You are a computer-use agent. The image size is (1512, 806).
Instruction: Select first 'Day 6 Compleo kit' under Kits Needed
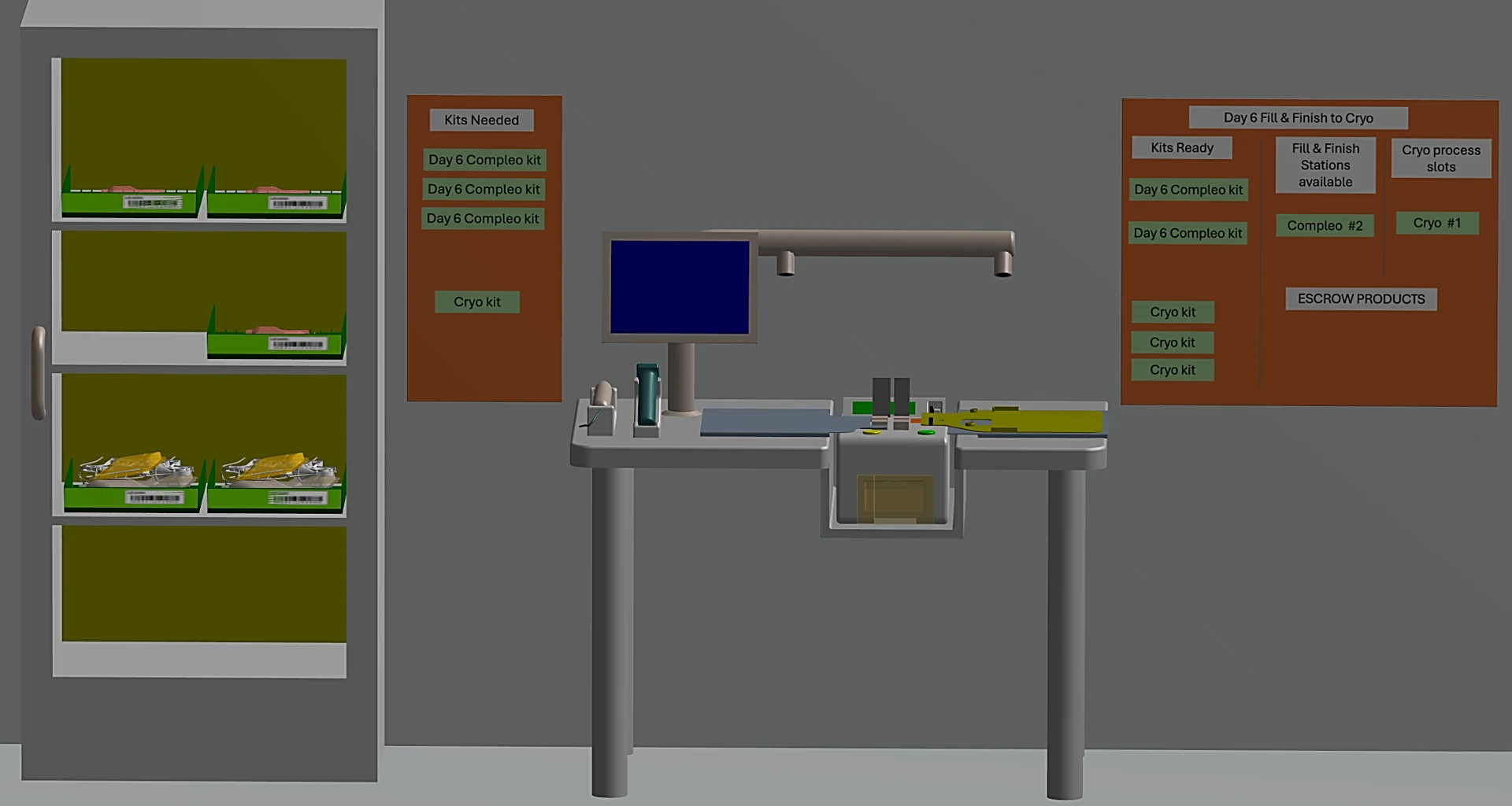pos(484,160)
